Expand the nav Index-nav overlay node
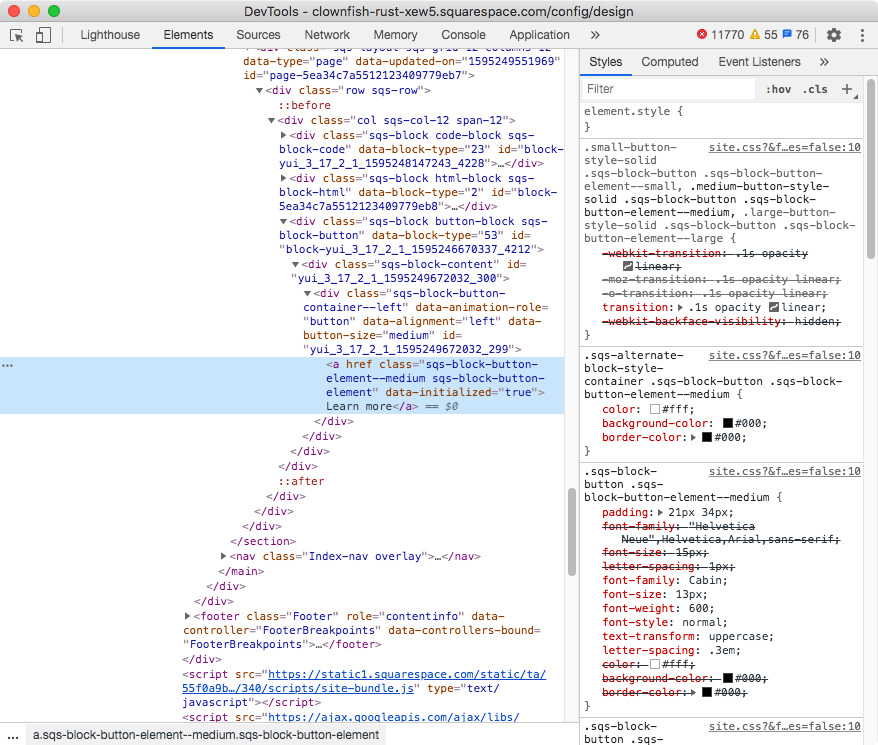Screen dimensions: 878x745 tap(223, 556)
